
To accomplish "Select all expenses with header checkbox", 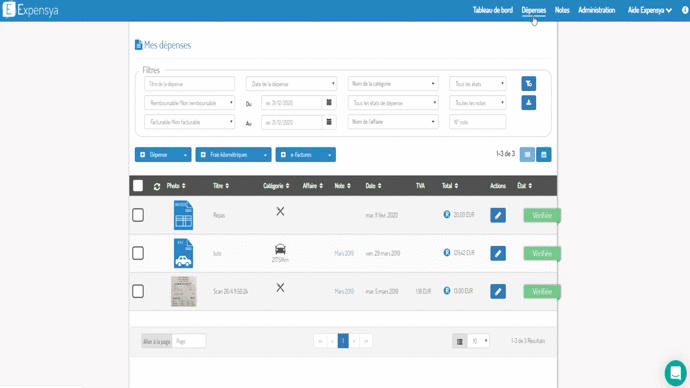I will [138, 186].
